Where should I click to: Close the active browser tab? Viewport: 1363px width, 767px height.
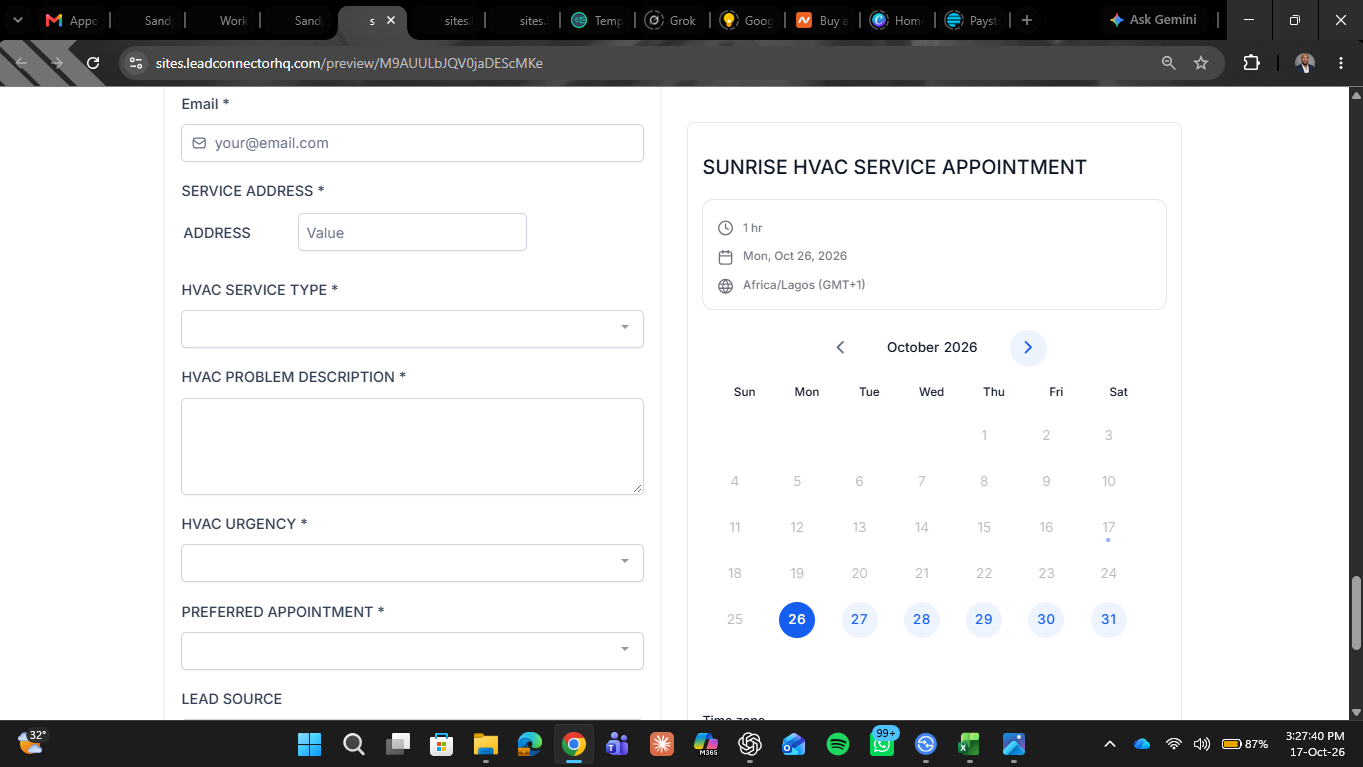click(390, 20)
